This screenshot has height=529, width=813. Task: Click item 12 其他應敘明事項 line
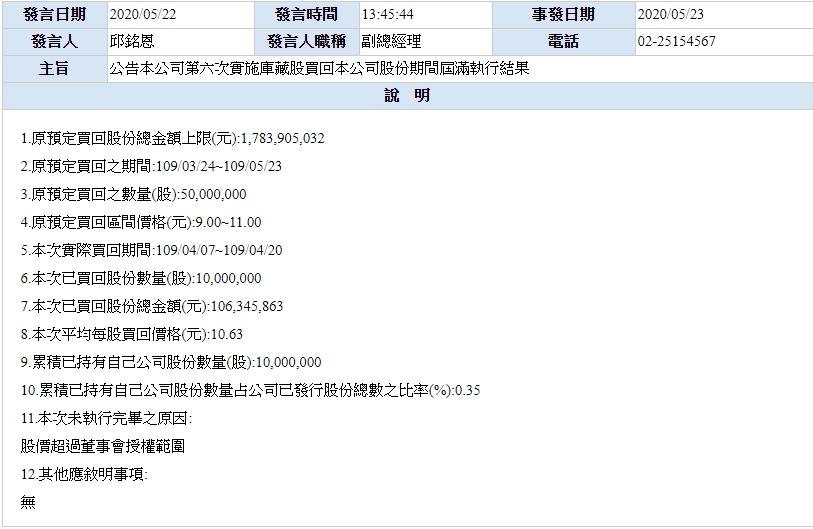(x=84, y=475)
